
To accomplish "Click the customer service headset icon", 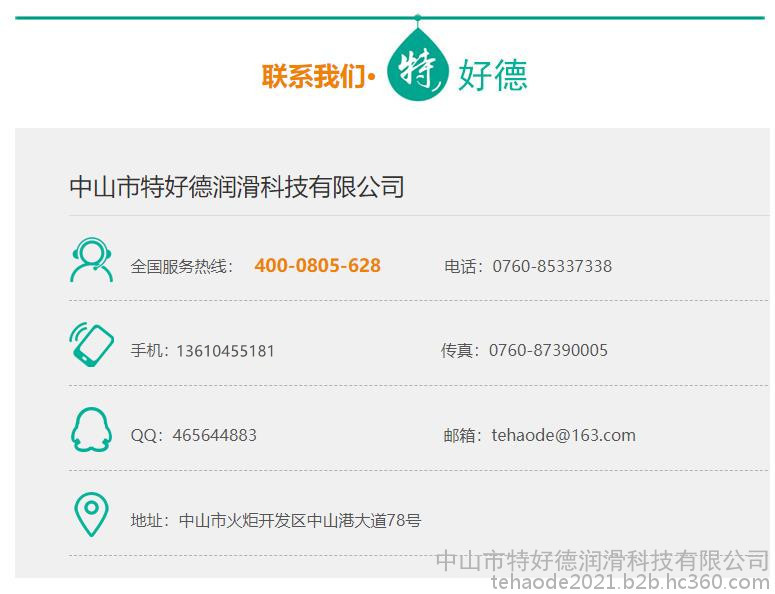I will [x=91, y=260].
